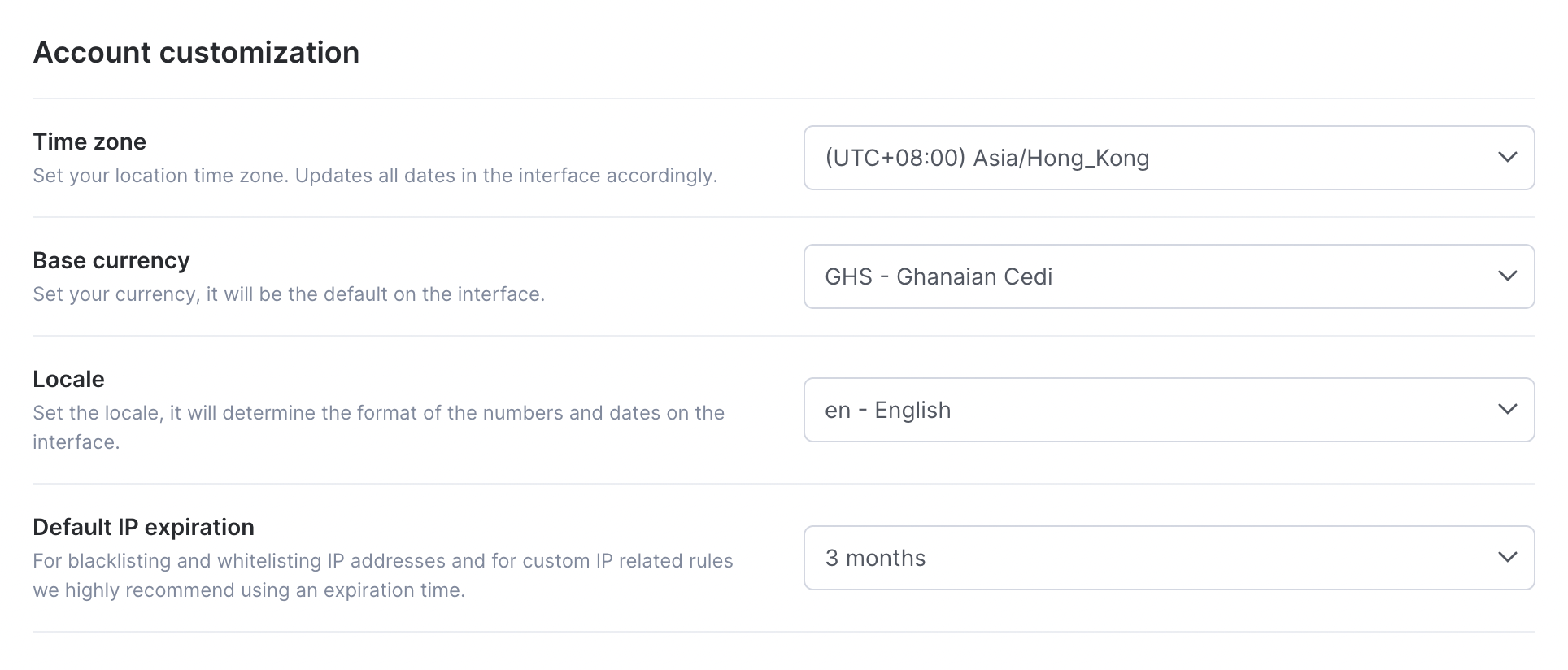The height and width of the screenshot is (670, 1568).
Task: Expand the Locale selector
Action: pyautogui.click(x=1168, y=410)
